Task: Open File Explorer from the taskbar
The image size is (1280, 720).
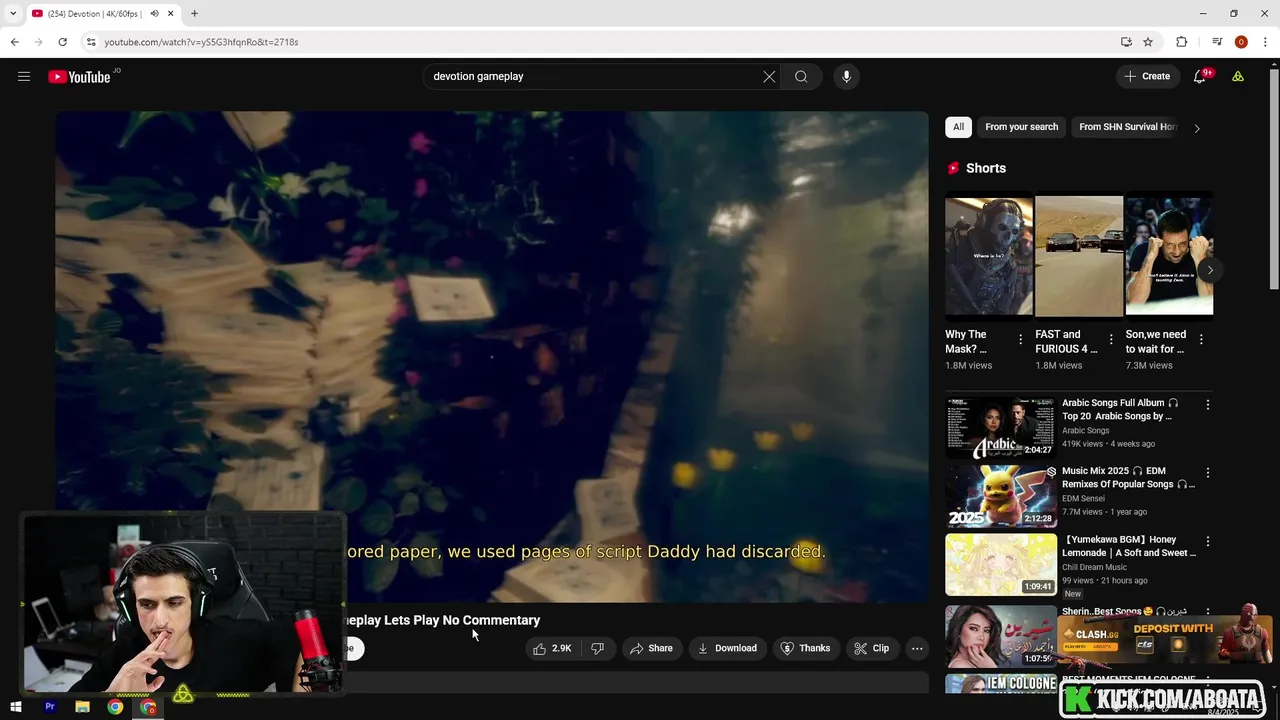Action: (82, 707)
